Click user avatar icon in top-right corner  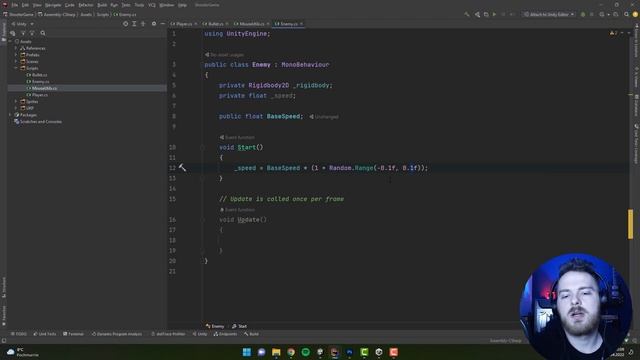635,14
